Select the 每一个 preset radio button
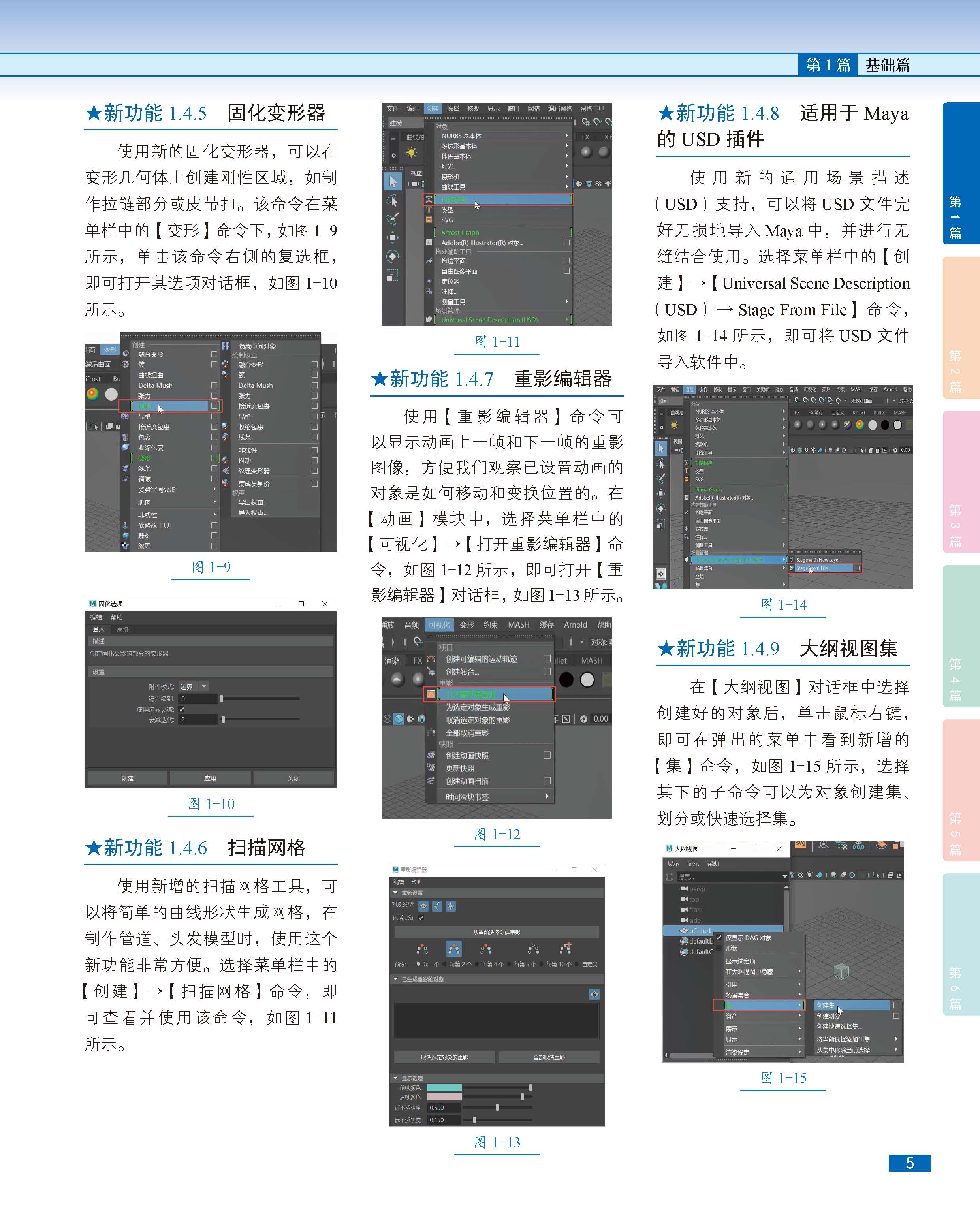 coord(418,965)
